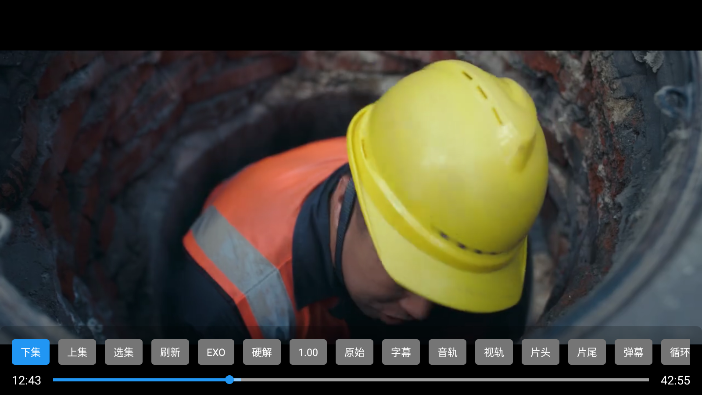The image size is (702, 395).
Task: Toggle hardware decoding 硬解
Action: coord(262,352)
